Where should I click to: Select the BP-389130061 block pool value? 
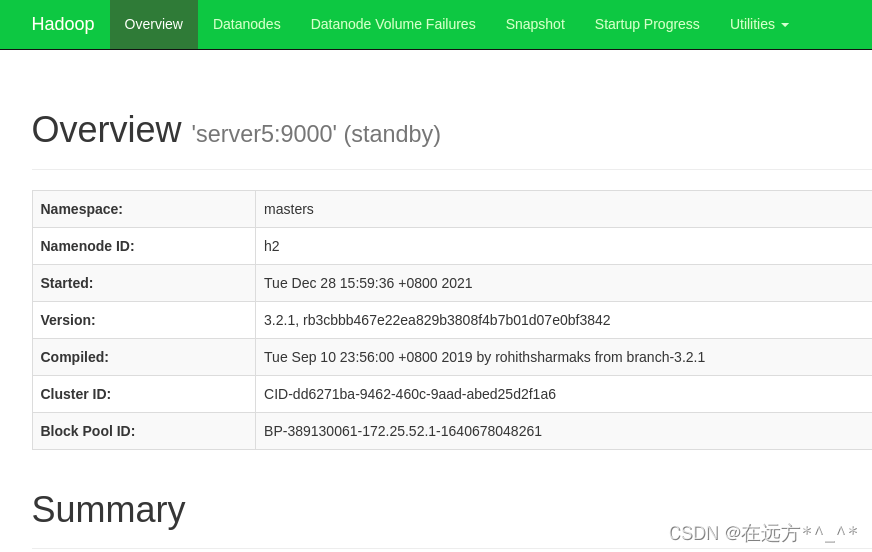pos(403,431)
